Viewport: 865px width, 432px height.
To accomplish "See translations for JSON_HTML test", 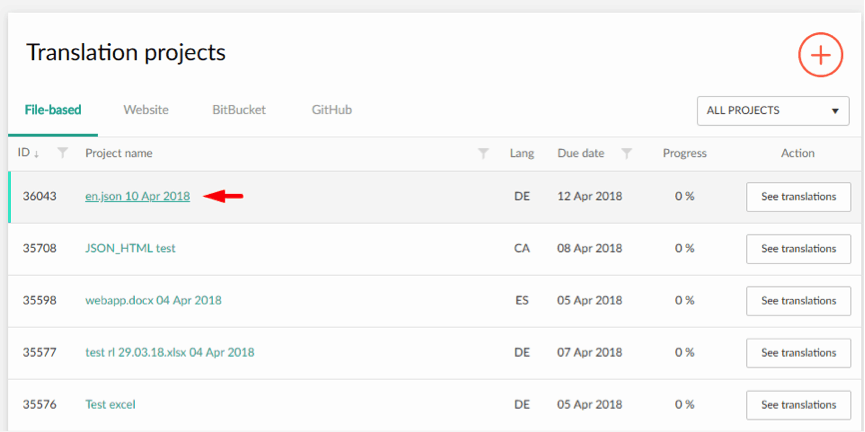I will [798, 249].
